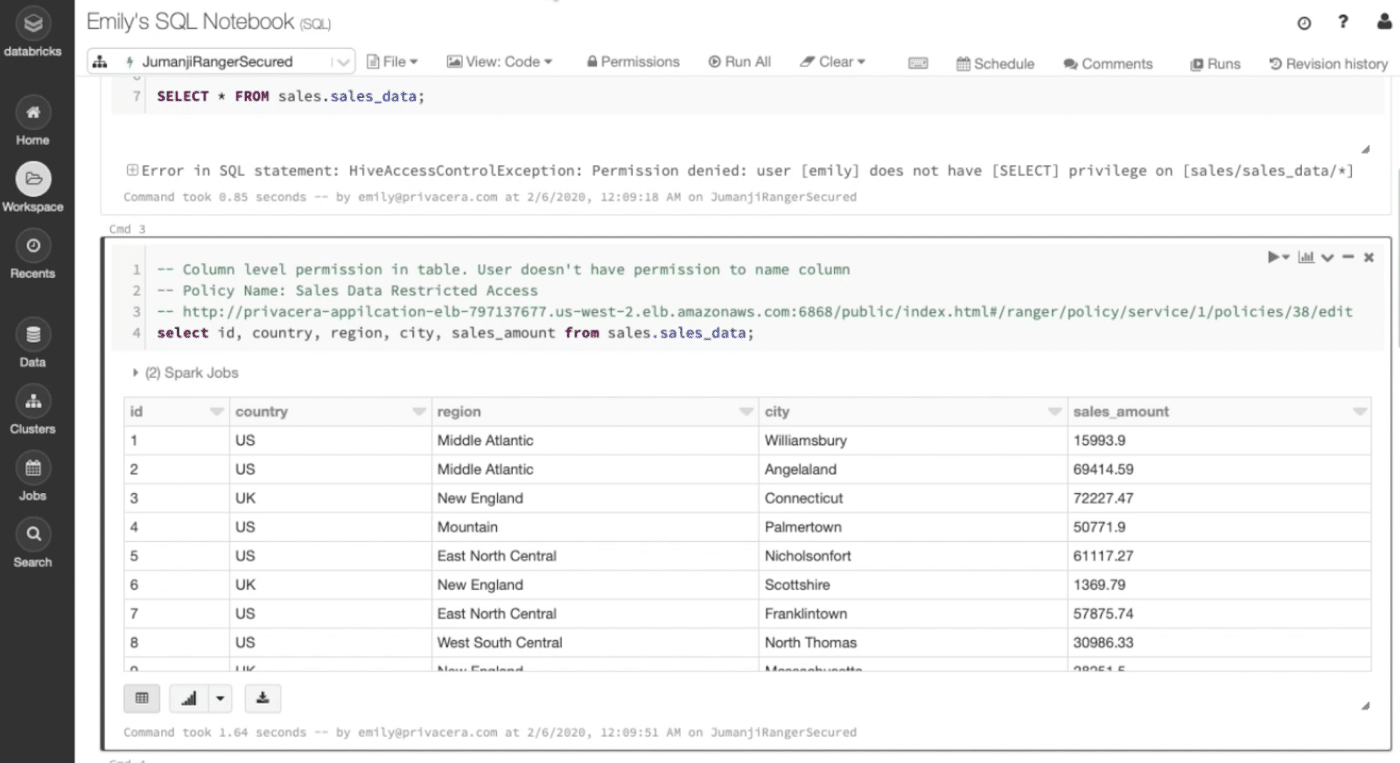The image size is (1400, 763).
Task: Minimize the cell with the dash icon
Action: tap(1348, 258)
